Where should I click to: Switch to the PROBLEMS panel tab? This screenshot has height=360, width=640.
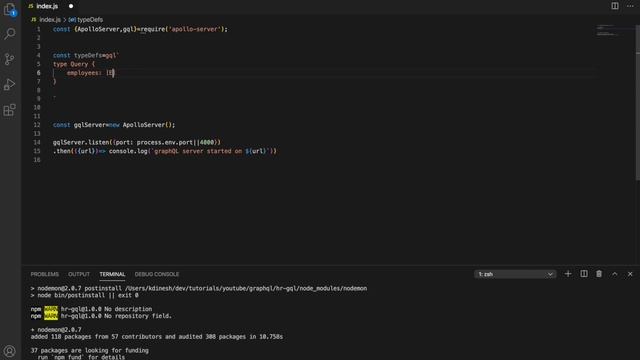(x=44, y=274)
